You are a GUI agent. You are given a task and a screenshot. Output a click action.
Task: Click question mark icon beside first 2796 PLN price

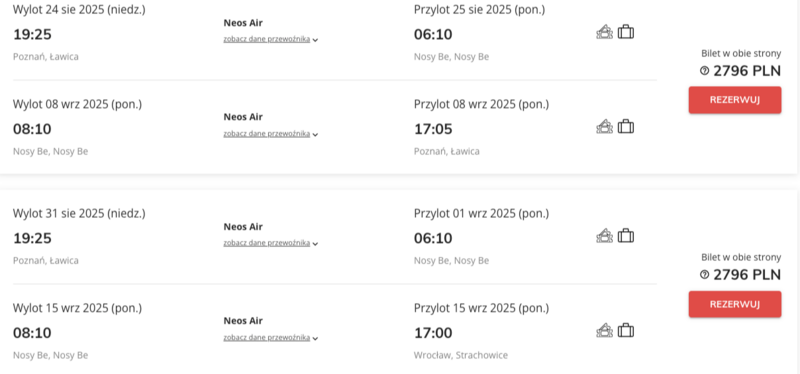705,71
